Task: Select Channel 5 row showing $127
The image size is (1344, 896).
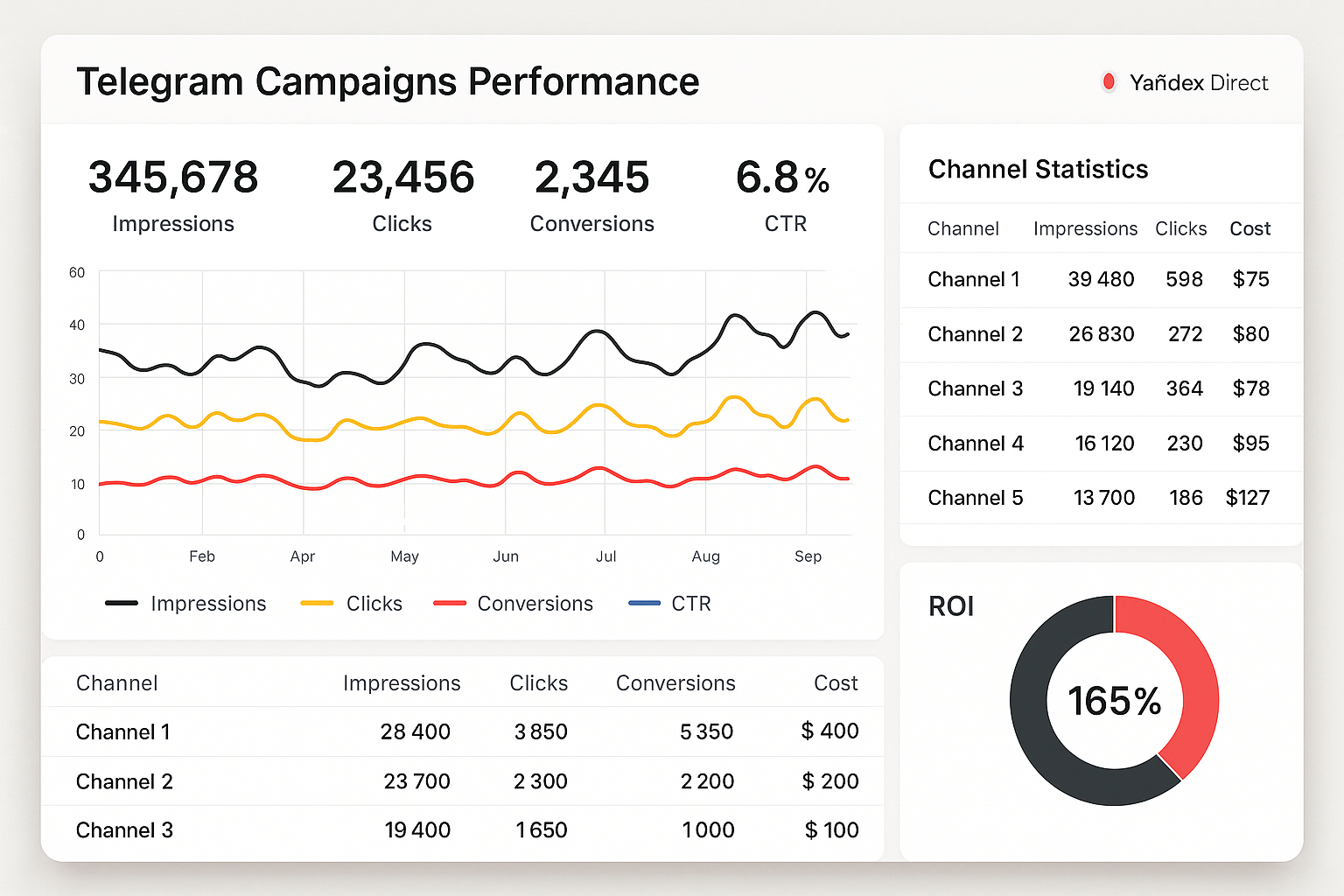Action: (975, 498)
